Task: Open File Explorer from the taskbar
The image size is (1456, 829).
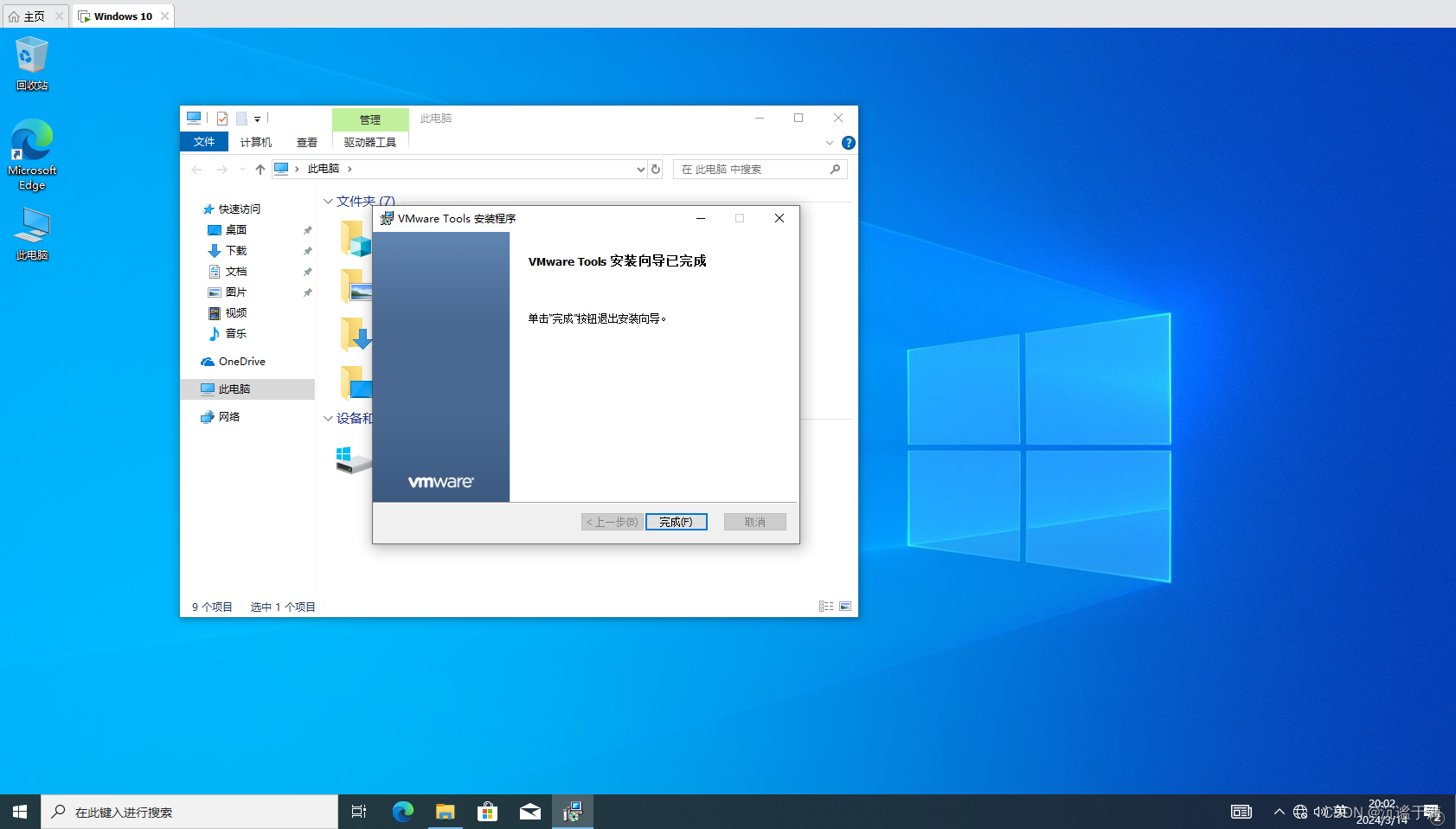Action: click(445, 812)
